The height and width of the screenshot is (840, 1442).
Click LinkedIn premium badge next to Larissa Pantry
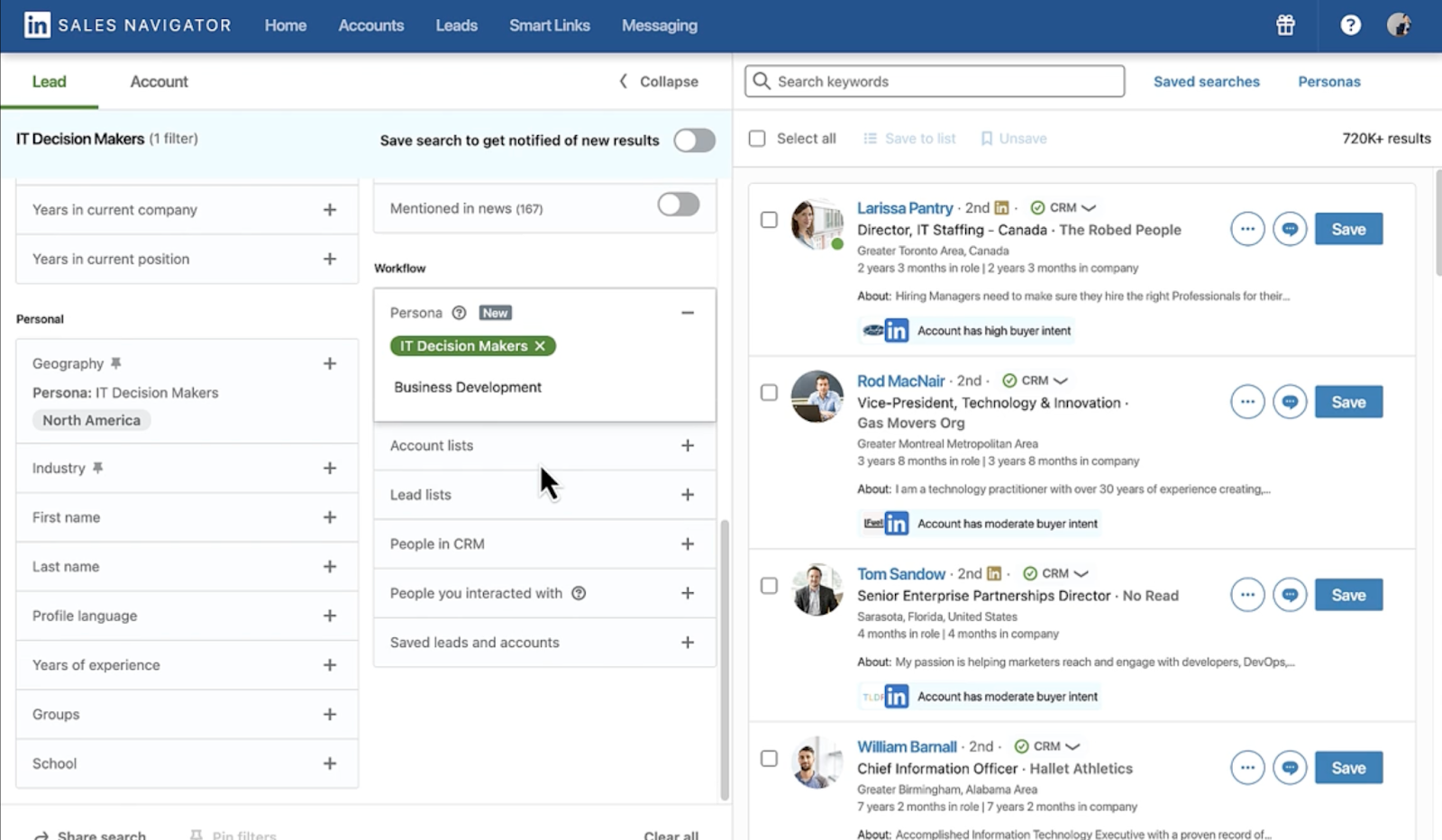(x=1001, y=208)
